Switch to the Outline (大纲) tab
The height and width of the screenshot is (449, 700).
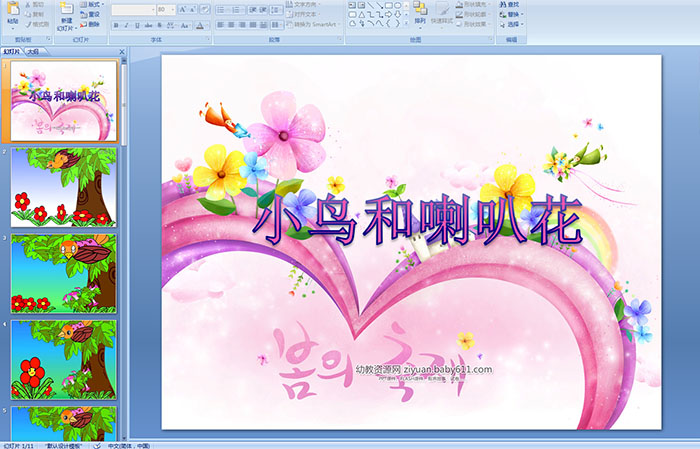33,51
